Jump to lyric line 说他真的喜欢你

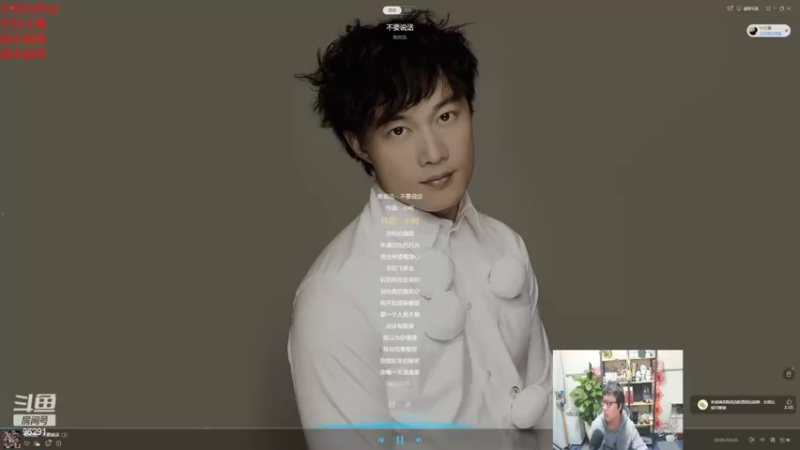tap(400, 292)
